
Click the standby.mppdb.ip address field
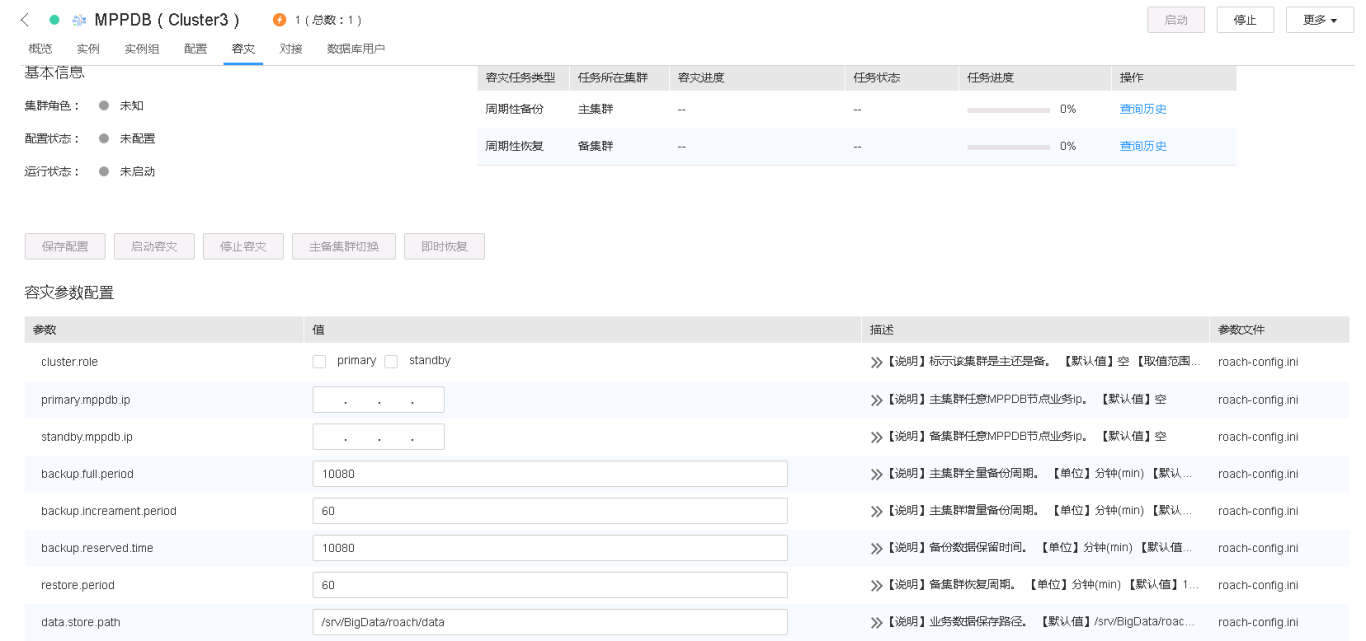pyautogui.click(x=378, y=437)
